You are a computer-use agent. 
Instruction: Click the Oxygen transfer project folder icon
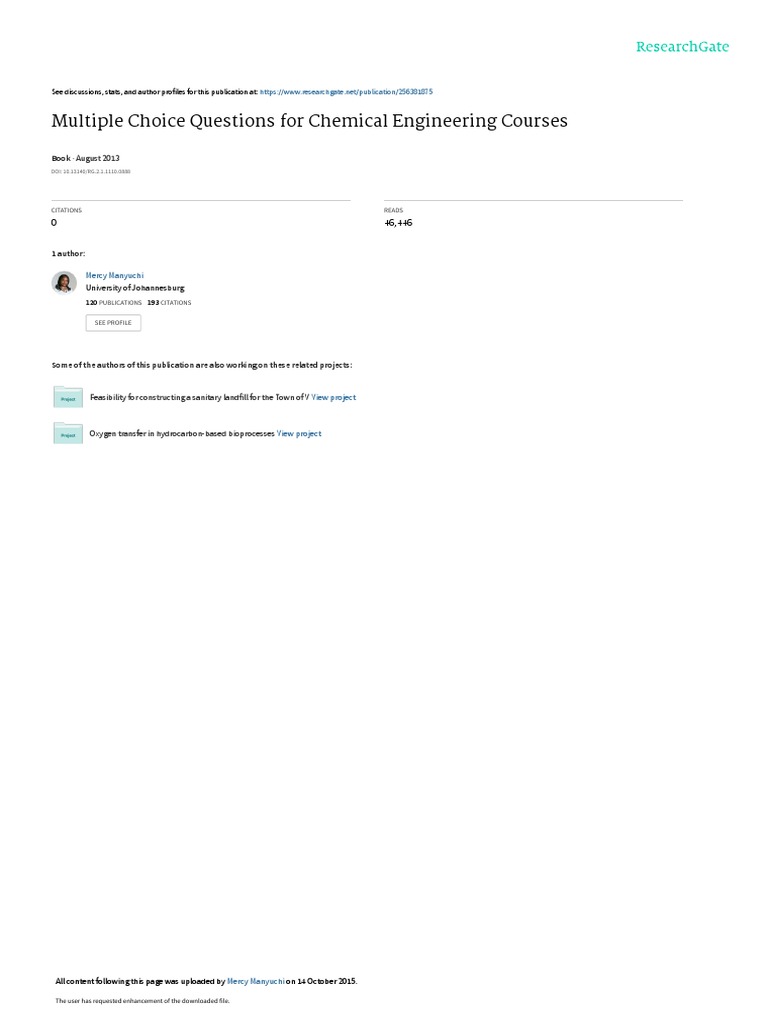(x=68, y=434)
